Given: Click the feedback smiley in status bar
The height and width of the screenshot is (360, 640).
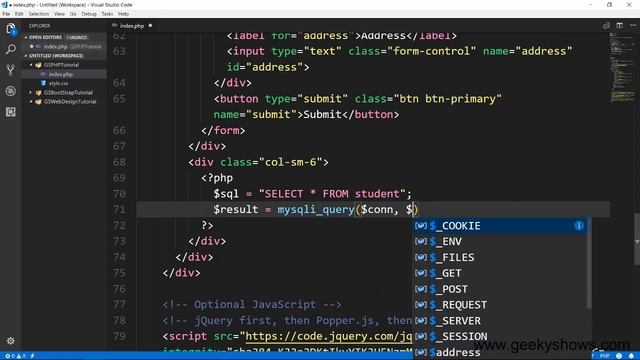Looking at the screenshot, I should [x=619, y=356].
